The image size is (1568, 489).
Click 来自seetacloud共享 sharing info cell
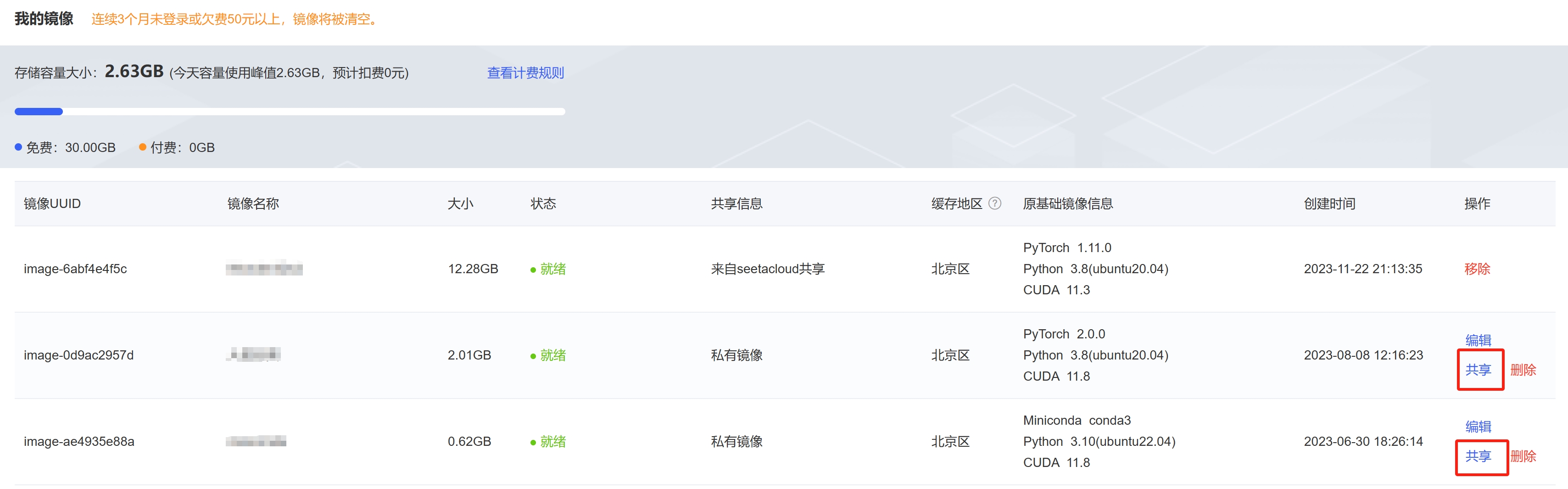[x=768, y=269]
